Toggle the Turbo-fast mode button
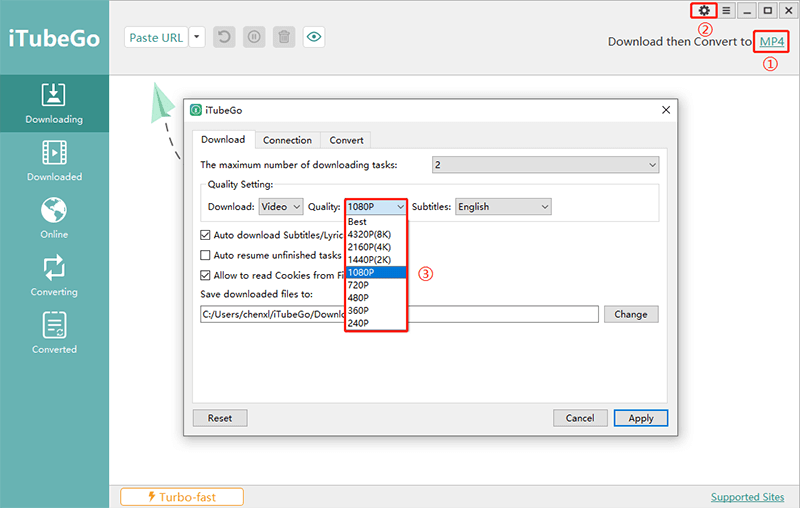This screenshot has width=800, height=508. click(182, 497)
